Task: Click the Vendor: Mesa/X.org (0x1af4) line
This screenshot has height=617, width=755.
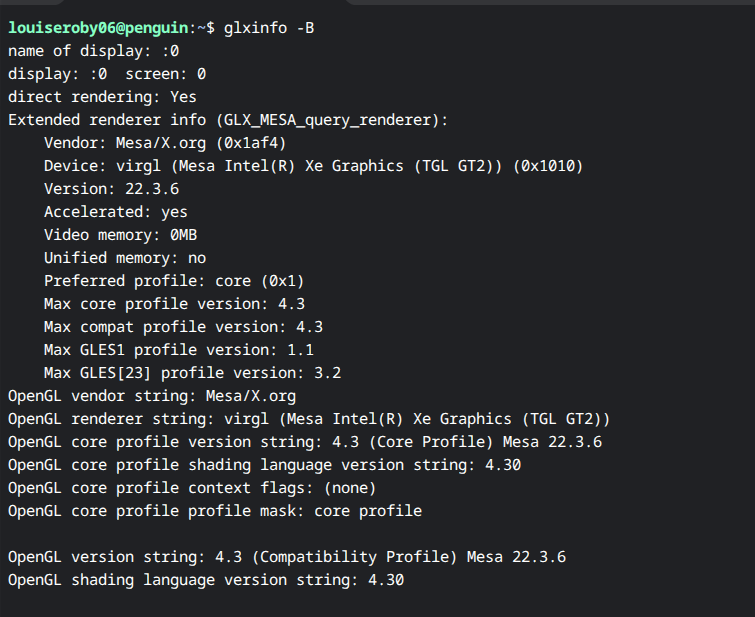Action: click(x=165, y=143)
